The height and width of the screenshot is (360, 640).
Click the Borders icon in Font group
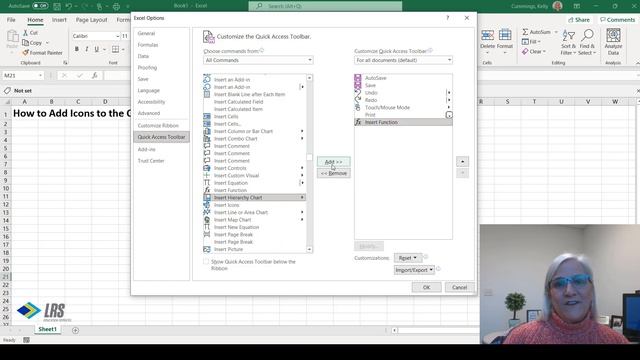116,49
